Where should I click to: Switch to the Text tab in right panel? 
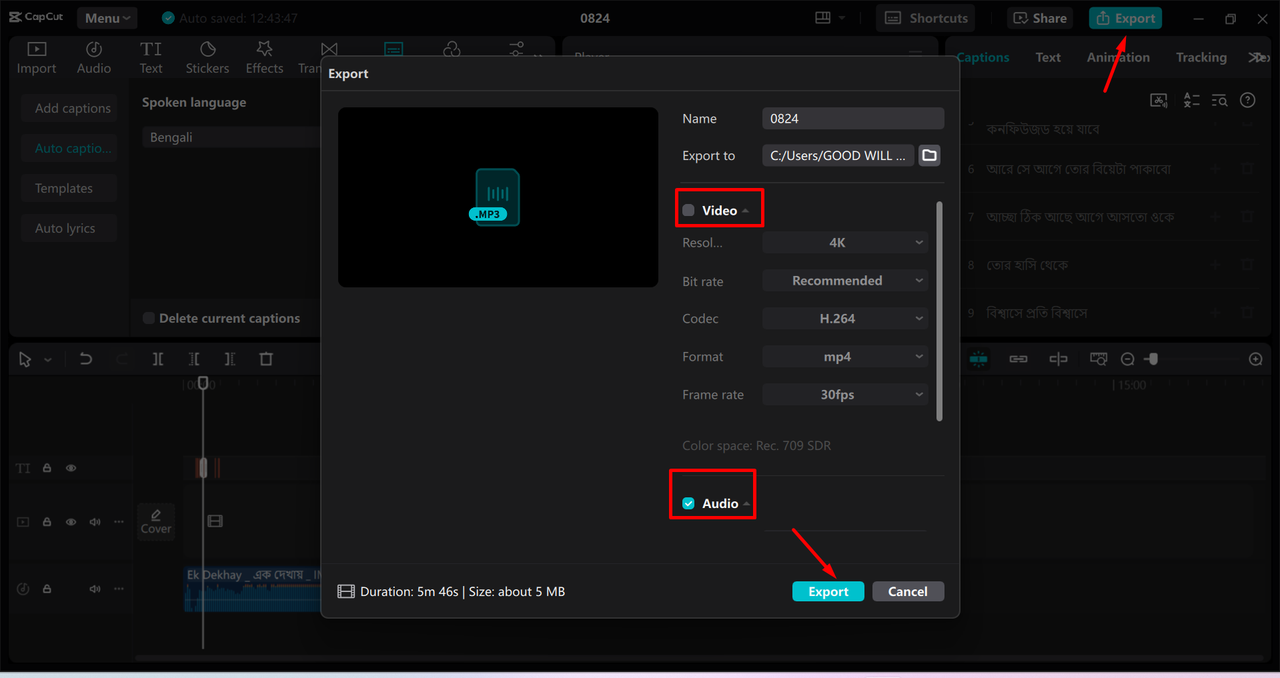click(x=1048, y=57)
